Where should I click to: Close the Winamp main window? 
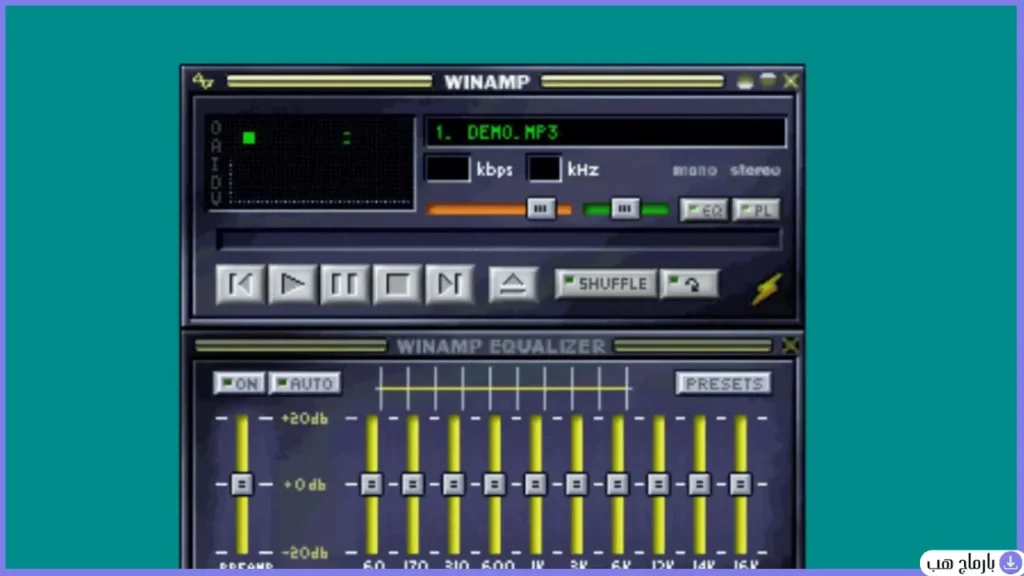pyautogui.click(x=791, y=81)
